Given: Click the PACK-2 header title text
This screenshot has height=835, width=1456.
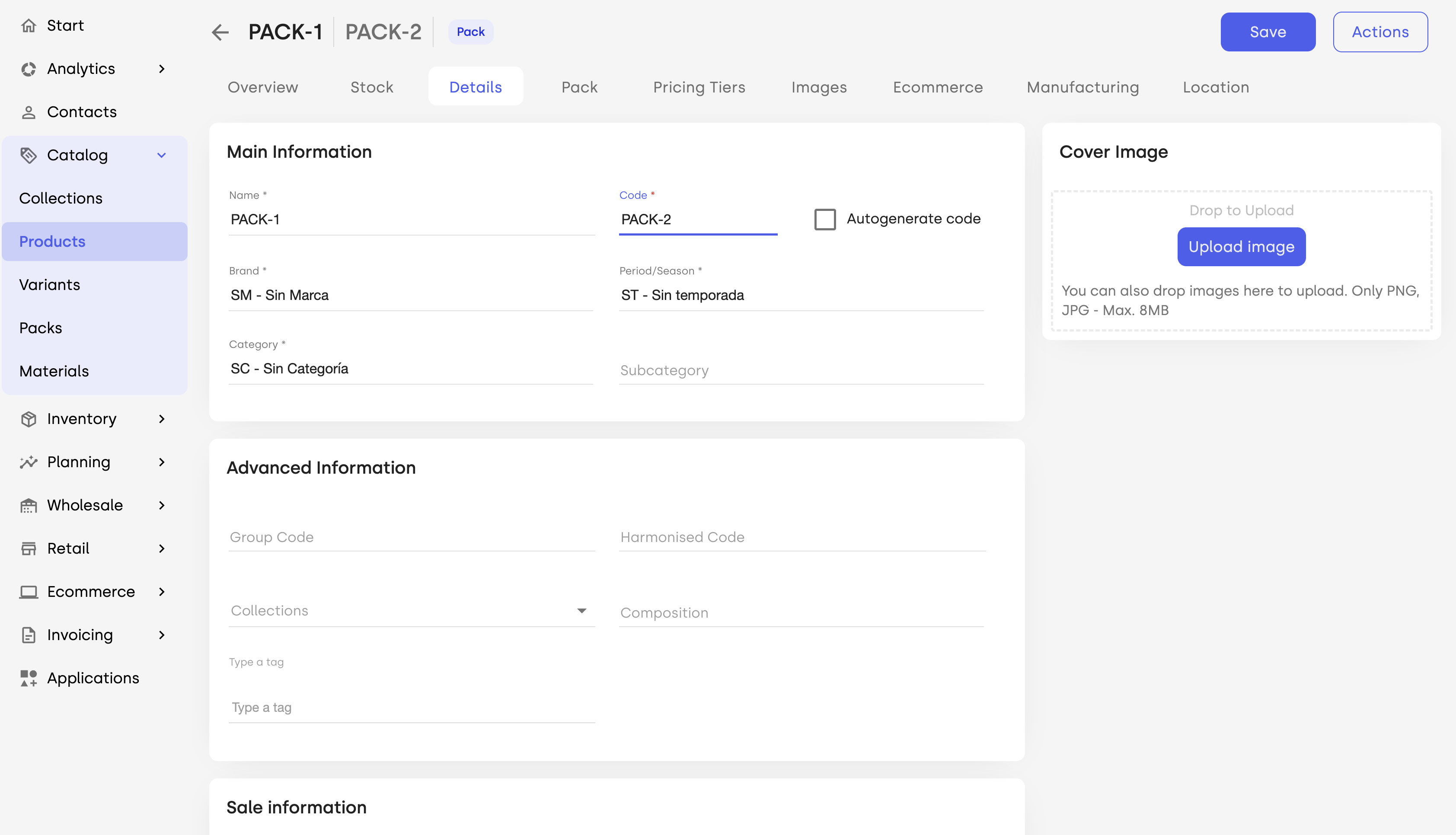Looking at the screenshot, I should 383,32.
